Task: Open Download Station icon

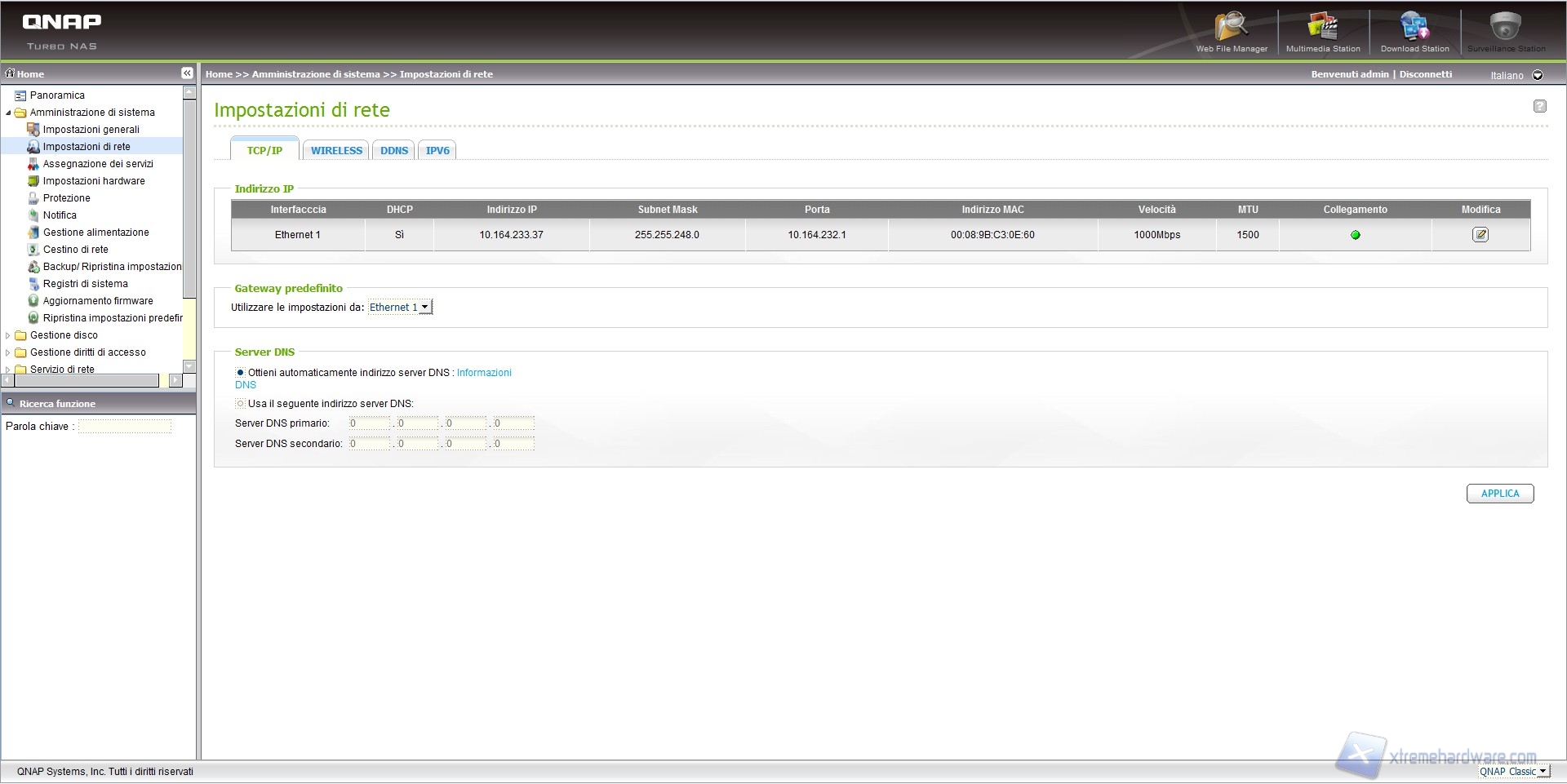Action: point(1414,29)
